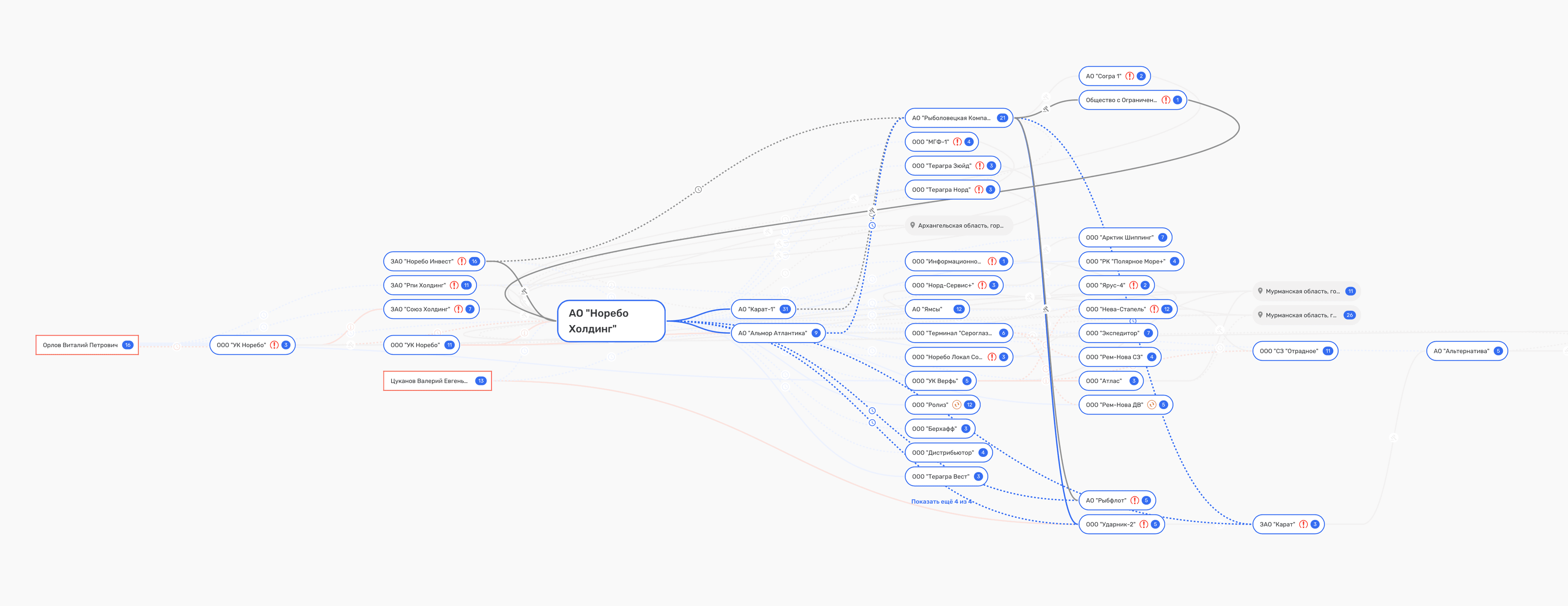The width and height of the screenshot is (1568, 606).
Task: Expand the 26 badge on Мурманская область node
Action: pyautogui.click(x=1350, y=315)
